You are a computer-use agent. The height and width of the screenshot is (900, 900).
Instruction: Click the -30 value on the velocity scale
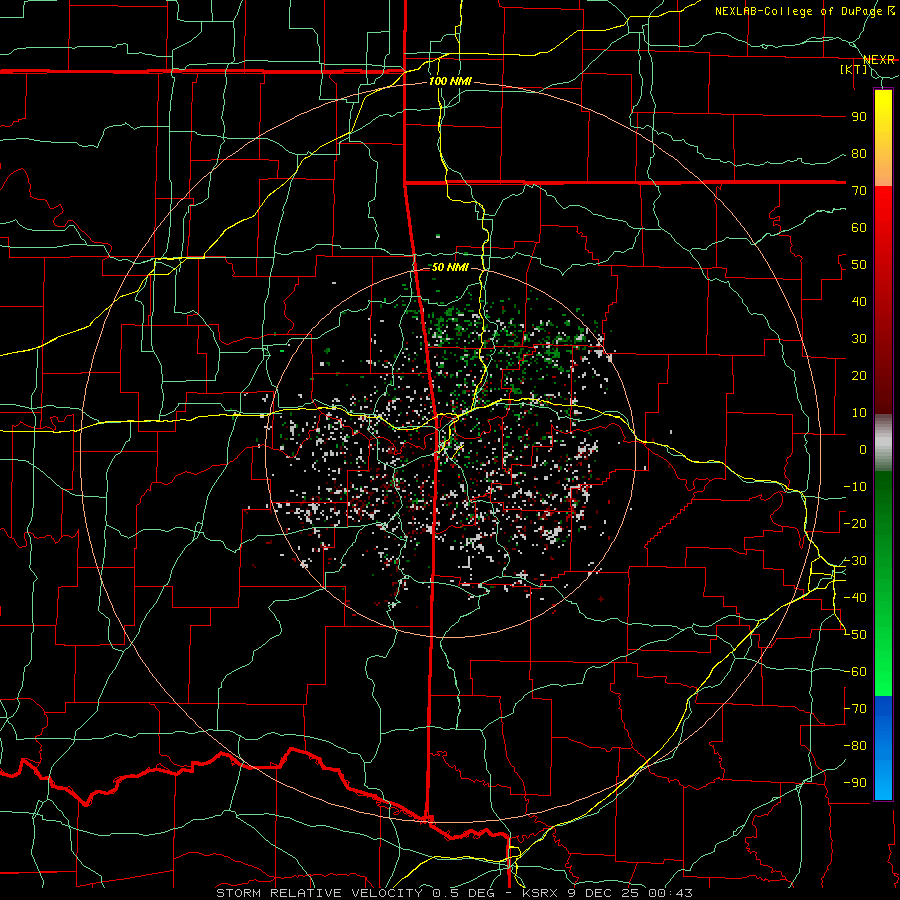tap(855, 561)
